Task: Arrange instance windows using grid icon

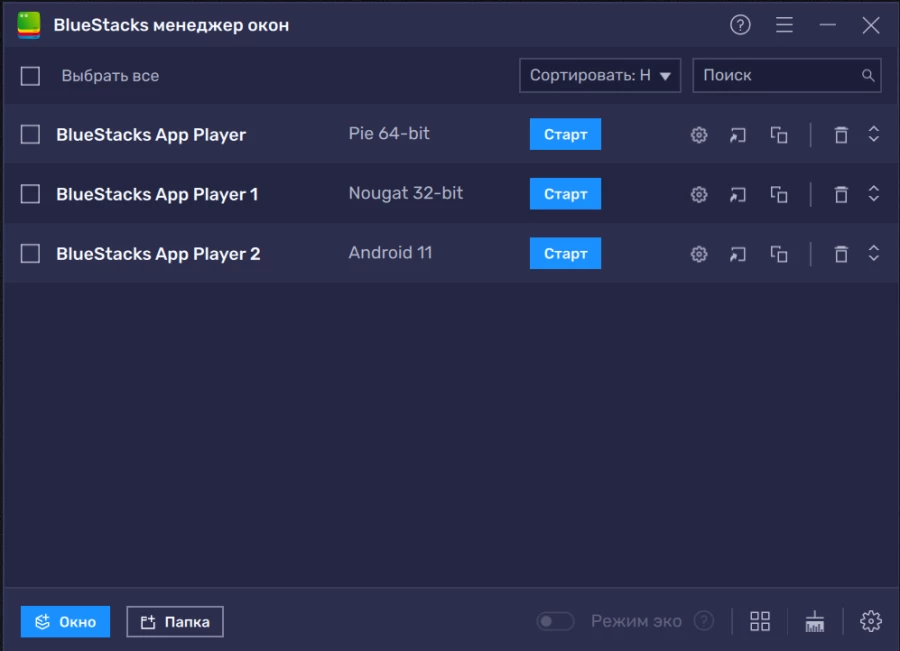Action: (x=760, y=621)
